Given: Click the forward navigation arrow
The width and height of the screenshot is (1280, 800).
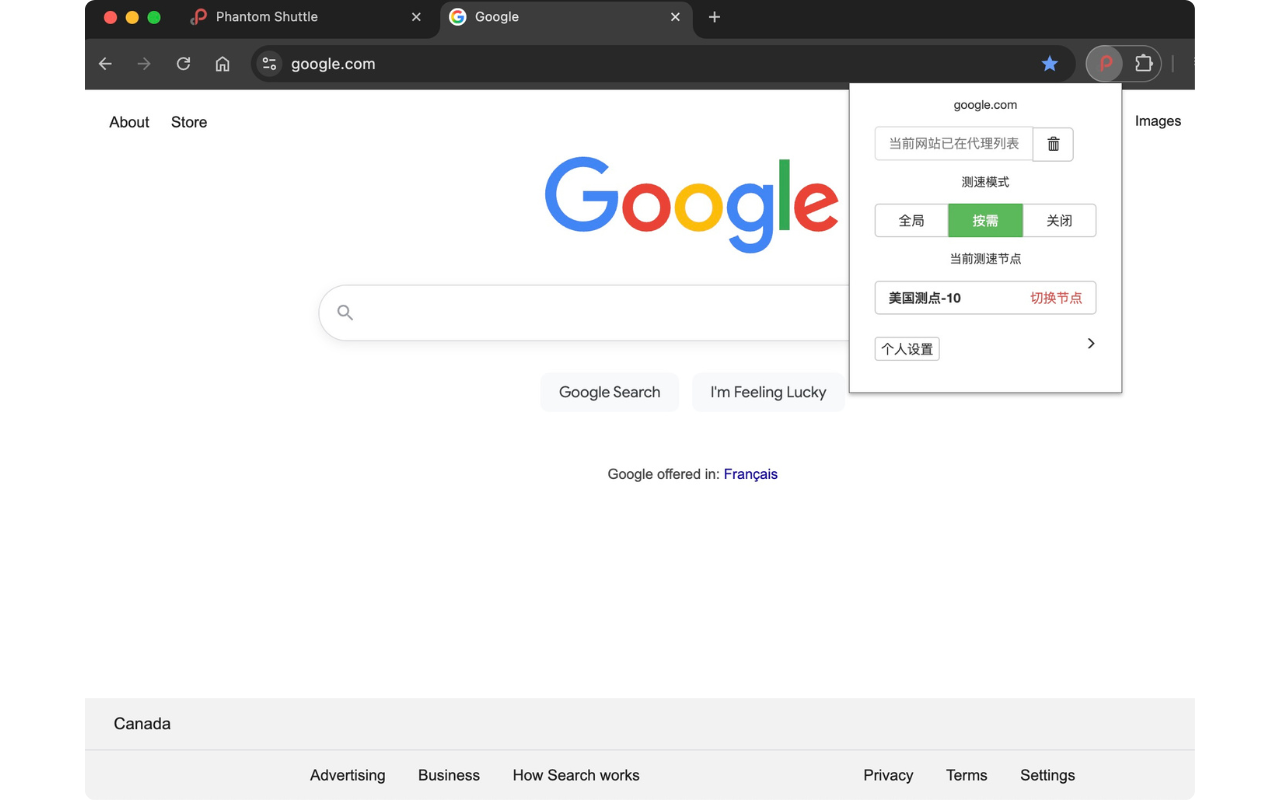Looking at the screenshot, I should coord(144,63).
